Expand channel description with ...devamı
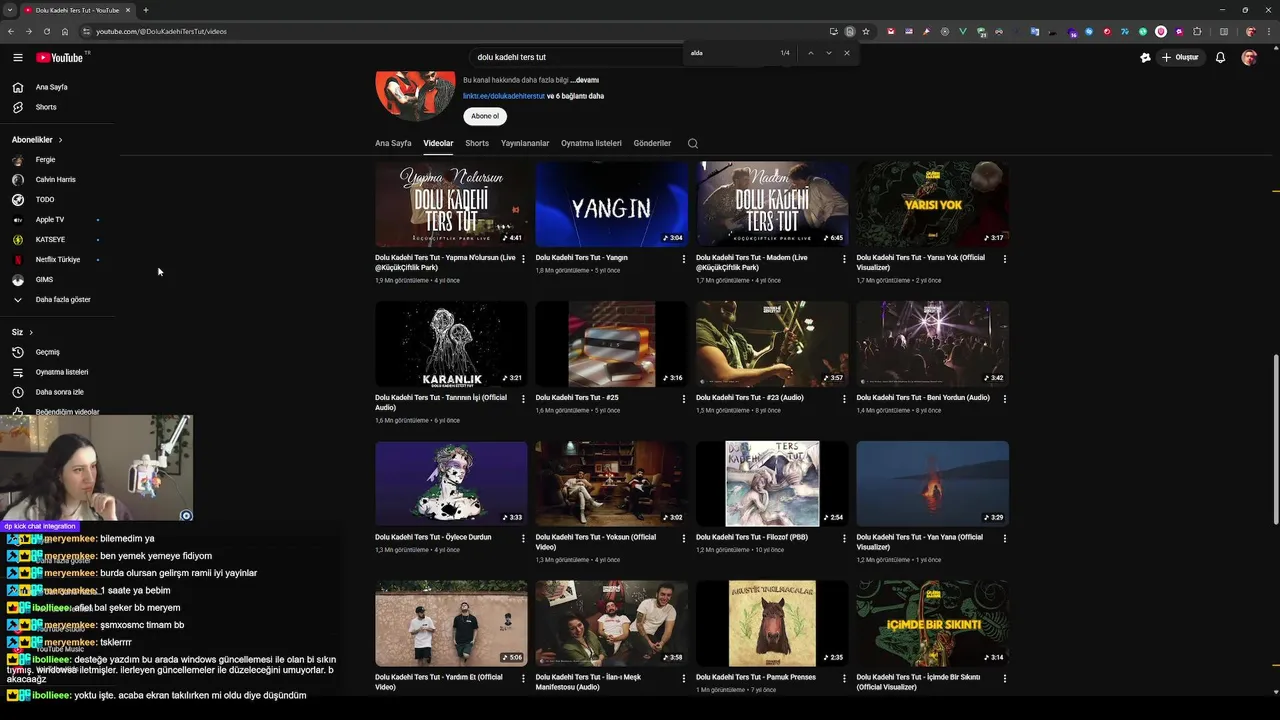 coord(584,80)
